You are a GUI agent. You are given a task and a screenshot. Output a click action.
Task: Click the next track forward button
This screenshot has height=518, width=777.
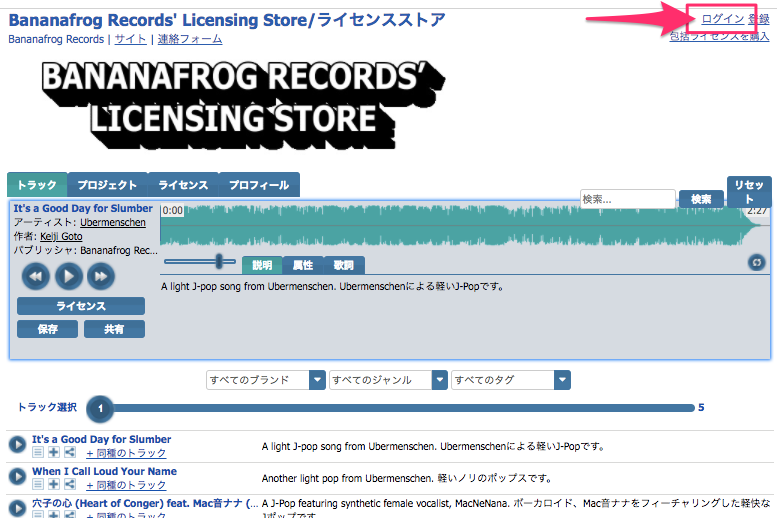tap(100, 276)
